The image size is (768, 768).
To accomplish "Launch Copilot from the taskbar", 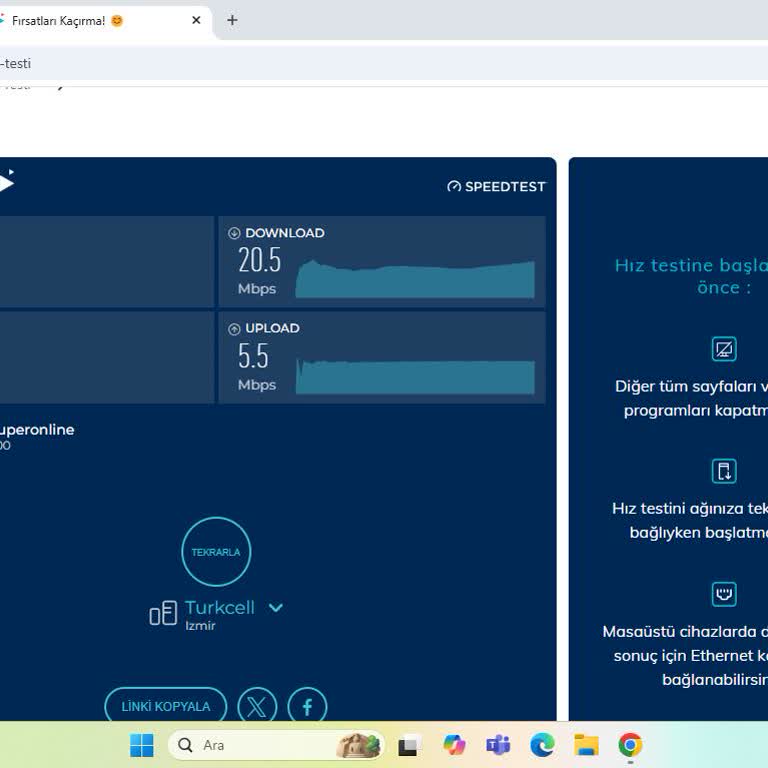I will [x=454, y=745].
